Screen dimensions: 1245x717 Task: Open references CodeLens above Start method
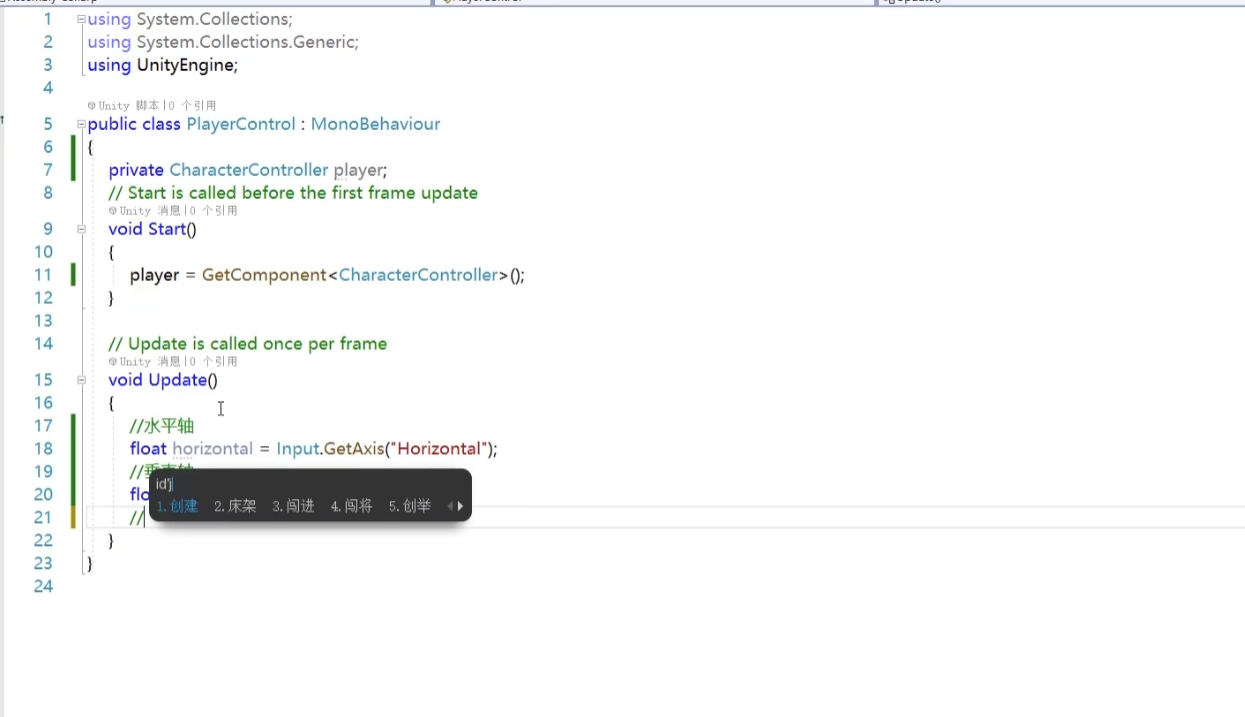(x=213, y=210)
